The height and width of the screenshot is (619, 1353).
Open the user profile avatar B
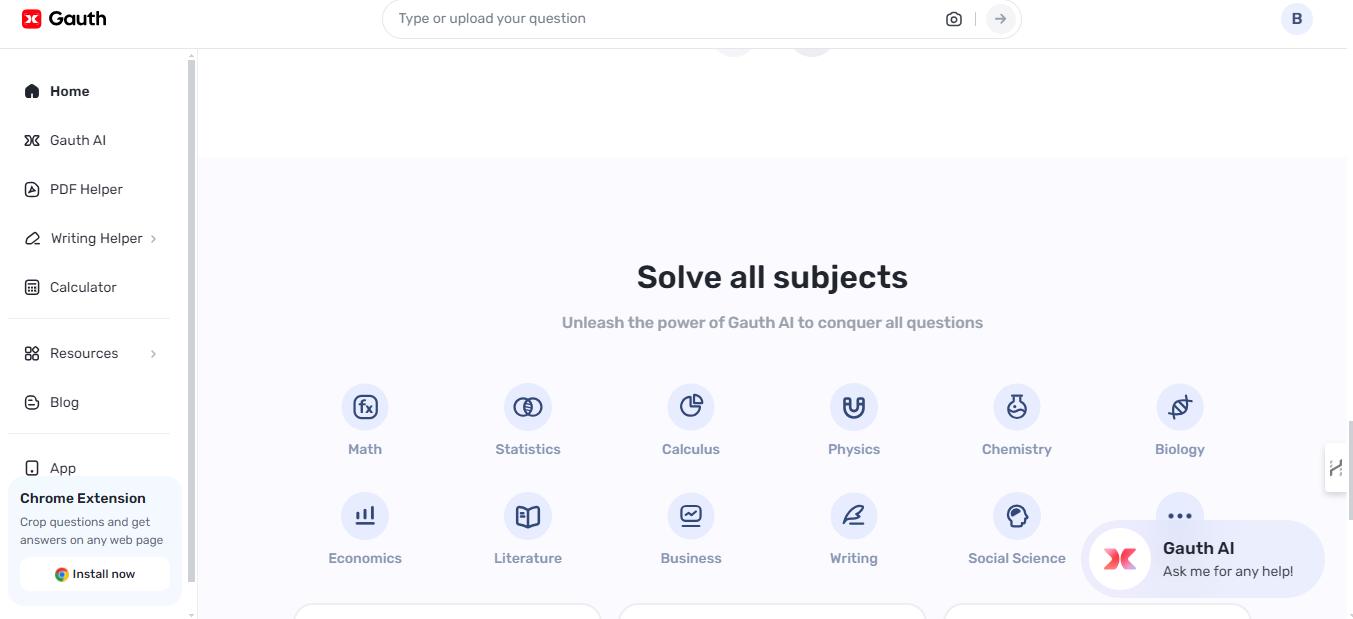click(1297, 19)
